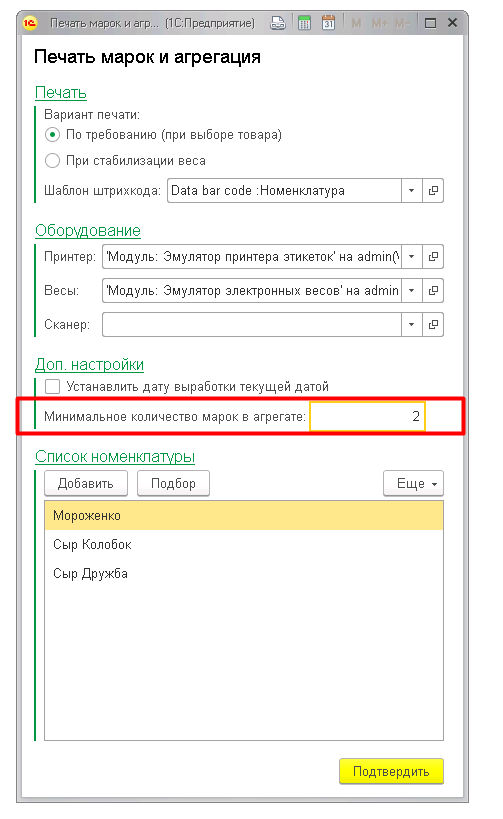Click the Подбор button
The image size is (503, 819).
(173, 483)
